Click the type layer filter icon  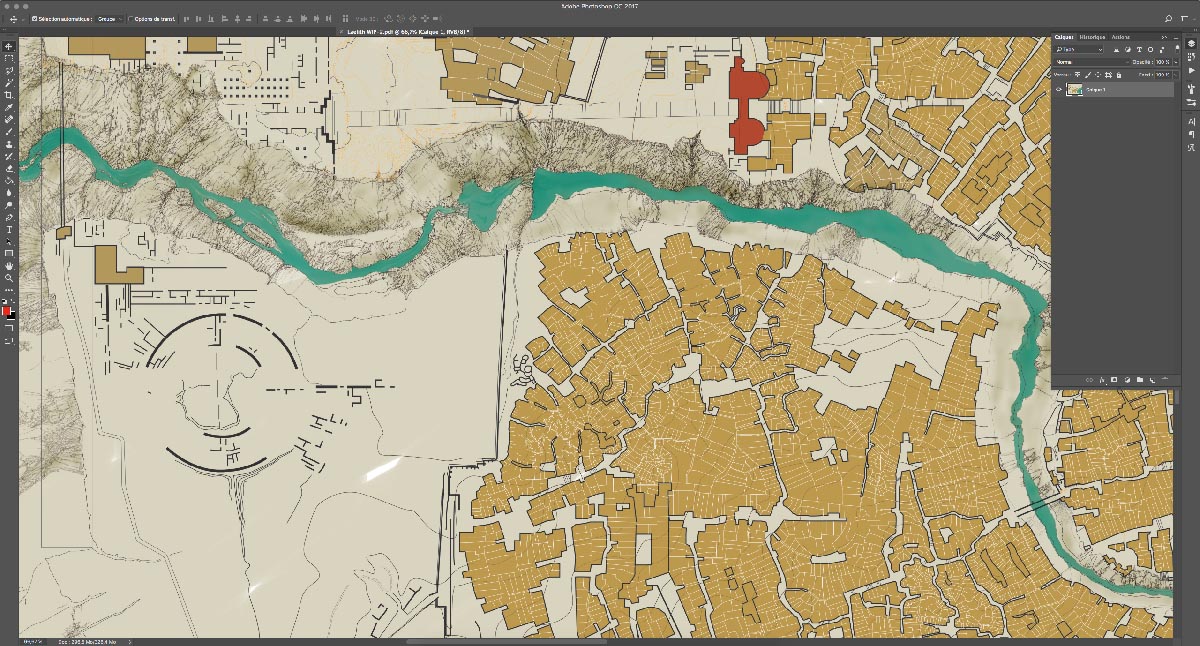point(1141,49)
